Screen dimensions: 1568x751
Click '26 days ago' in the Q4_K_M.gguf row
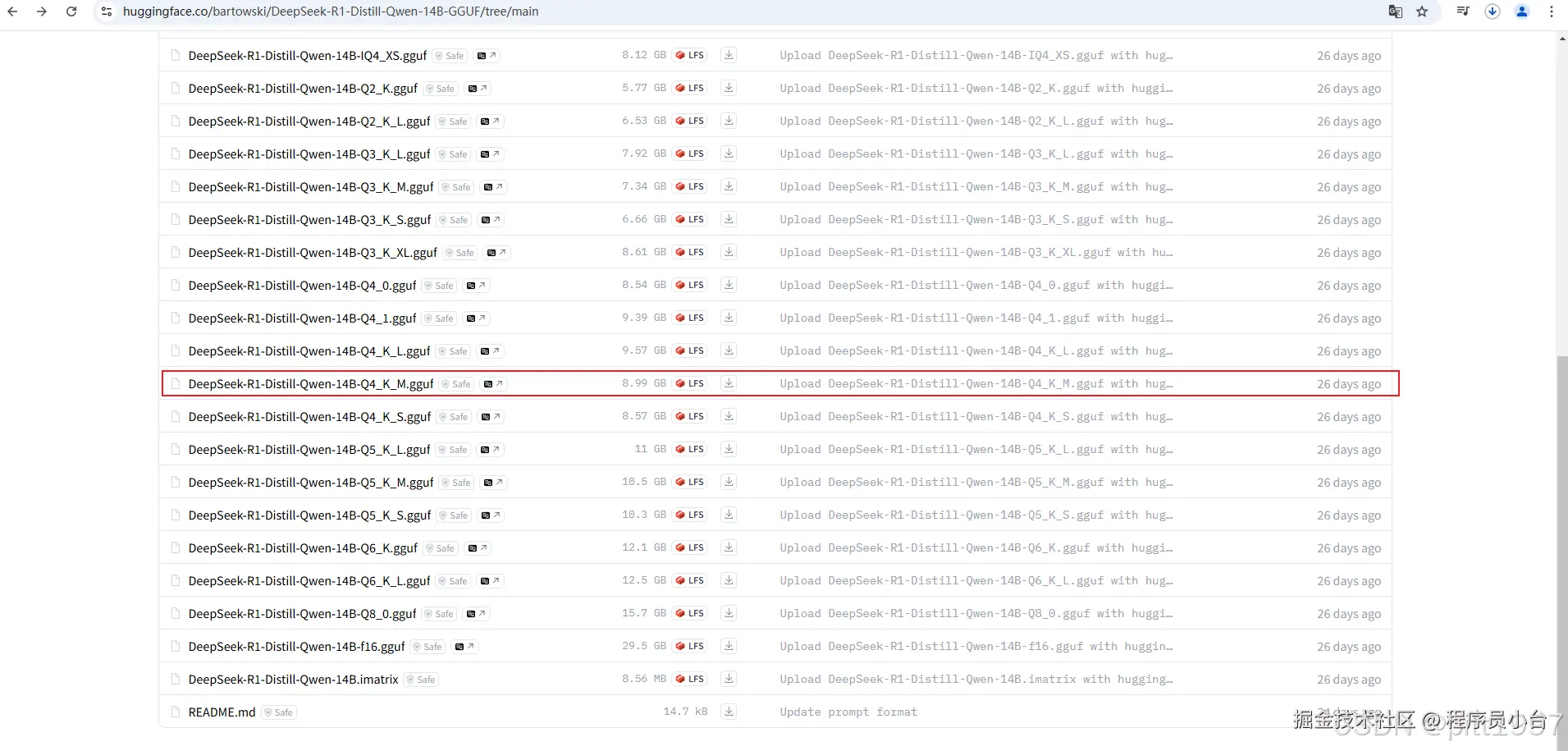click(x=1349, y=384)
